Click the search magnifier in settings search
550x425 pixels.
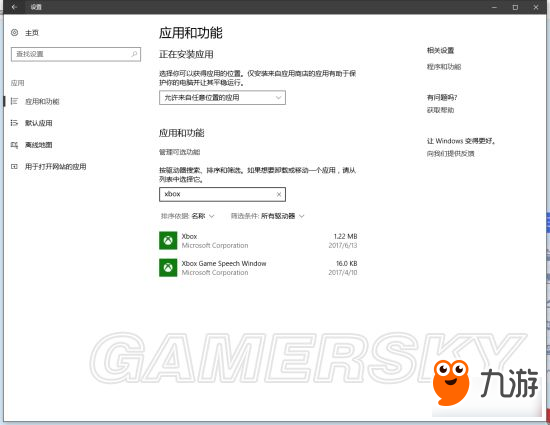[x=134, y=54]
